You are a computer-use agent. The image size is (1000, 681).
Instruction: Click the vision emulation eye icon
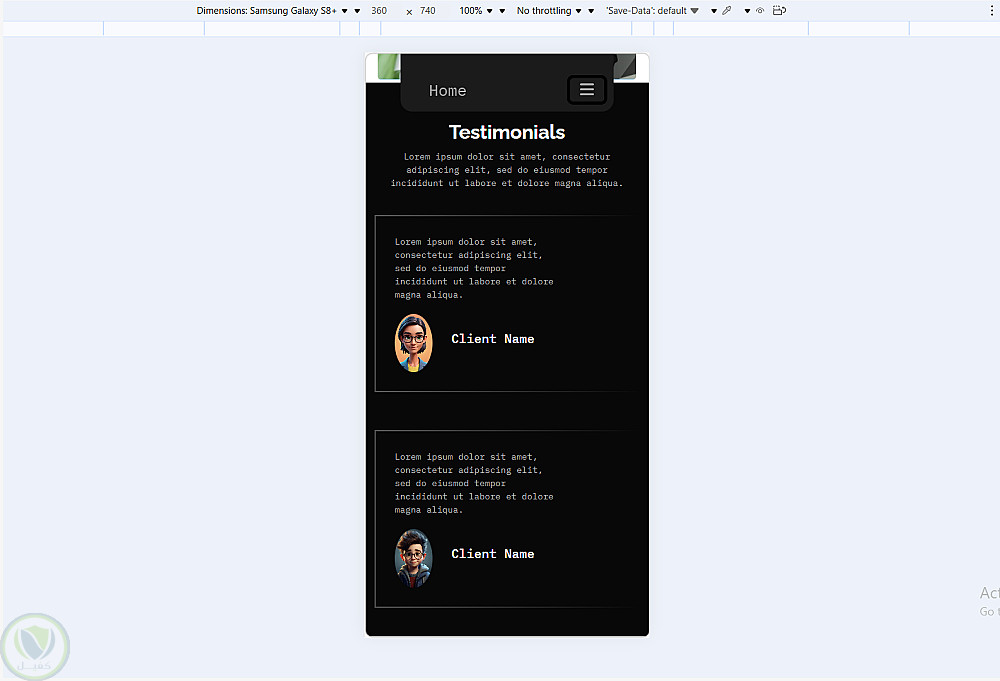tap(760, 10)
